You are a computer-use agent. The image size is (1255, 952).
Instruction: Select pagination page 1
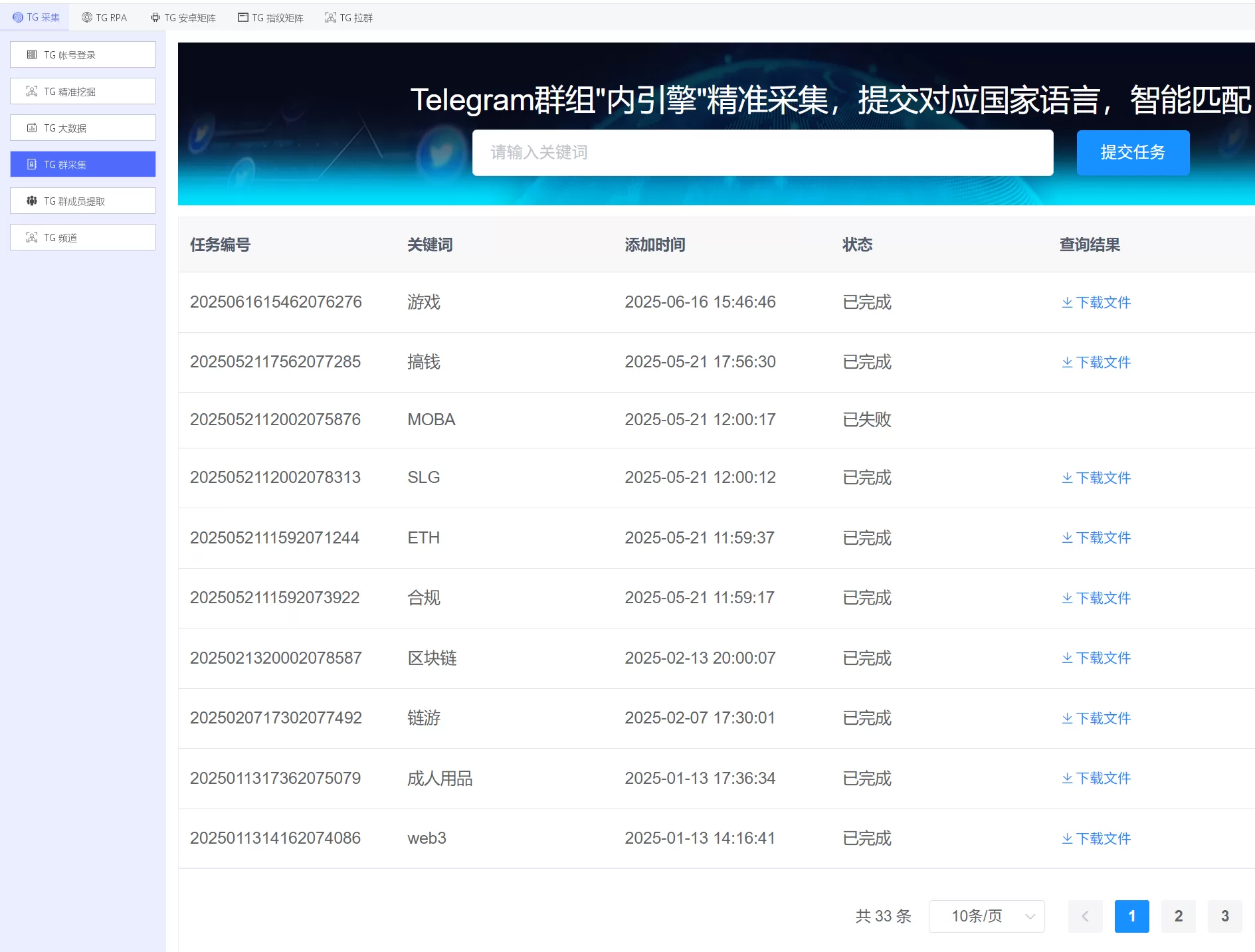click(1132, 916)
